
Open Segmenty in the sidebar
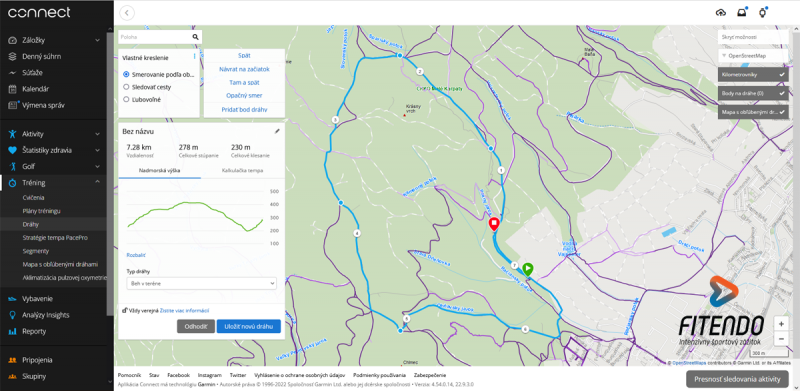[x=36, y=251]
